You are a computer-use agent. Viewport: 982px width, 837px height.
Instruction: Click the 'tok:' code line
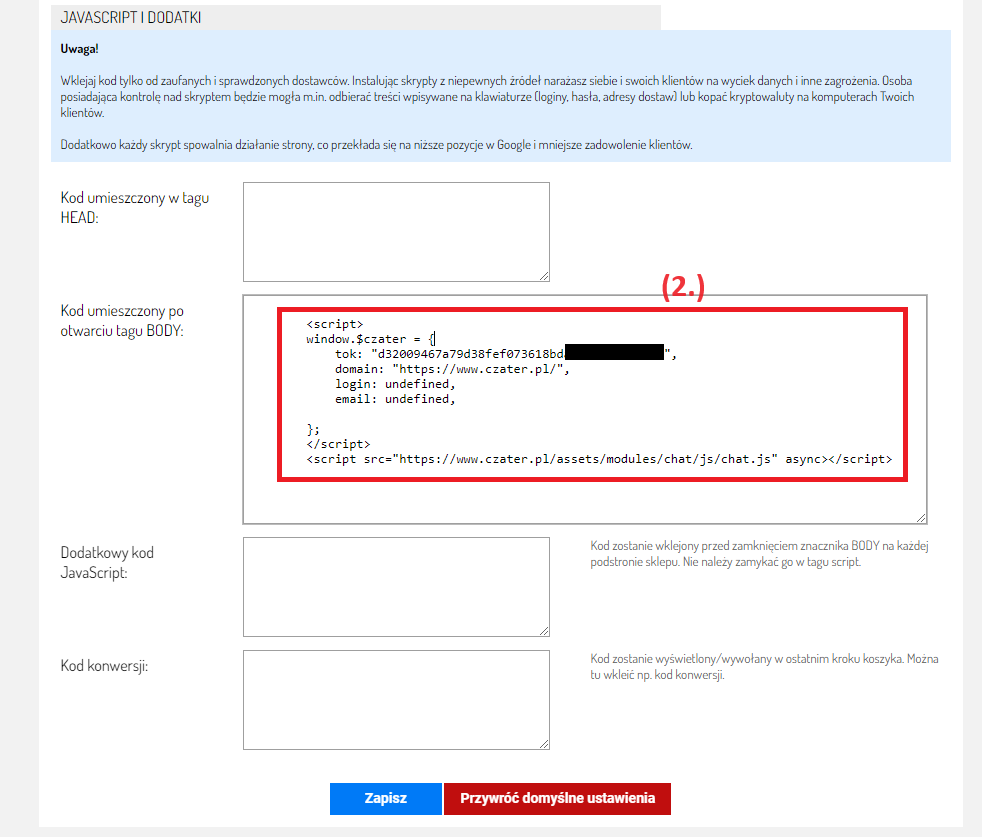(506, 354)
